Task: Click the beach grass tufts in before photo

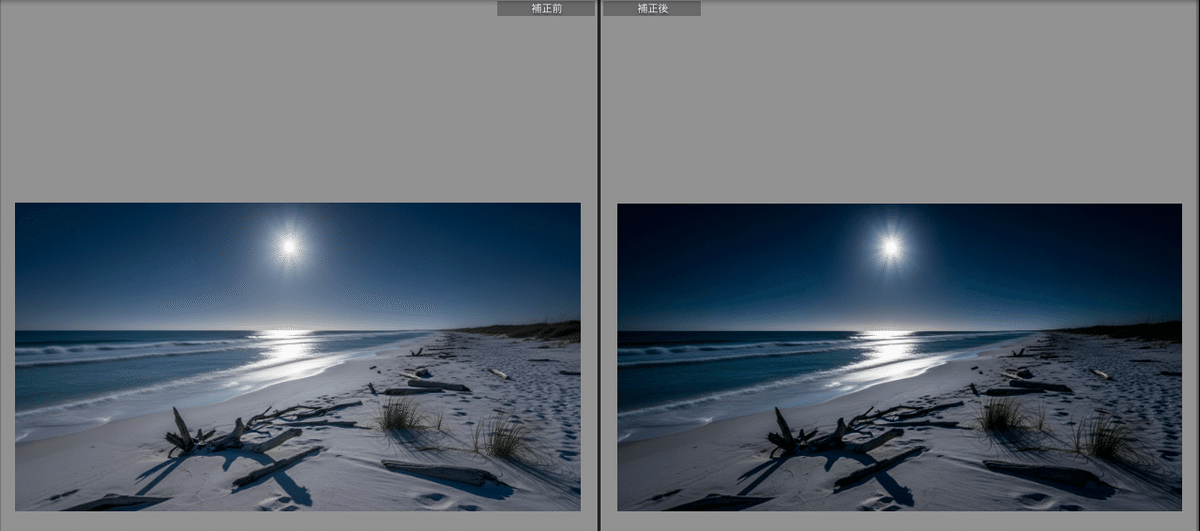Action: pyautogui.click(x=402, y=414)
